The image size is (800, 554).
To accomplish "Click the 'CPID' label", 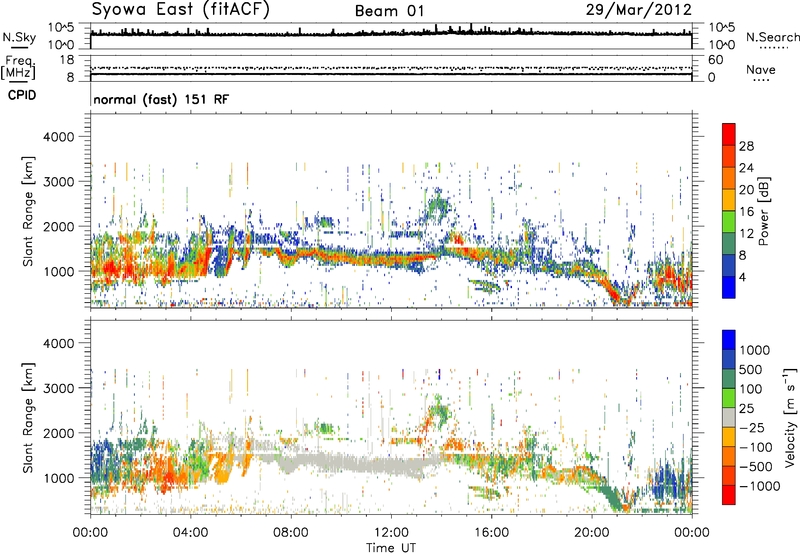I will click(21, 95).
